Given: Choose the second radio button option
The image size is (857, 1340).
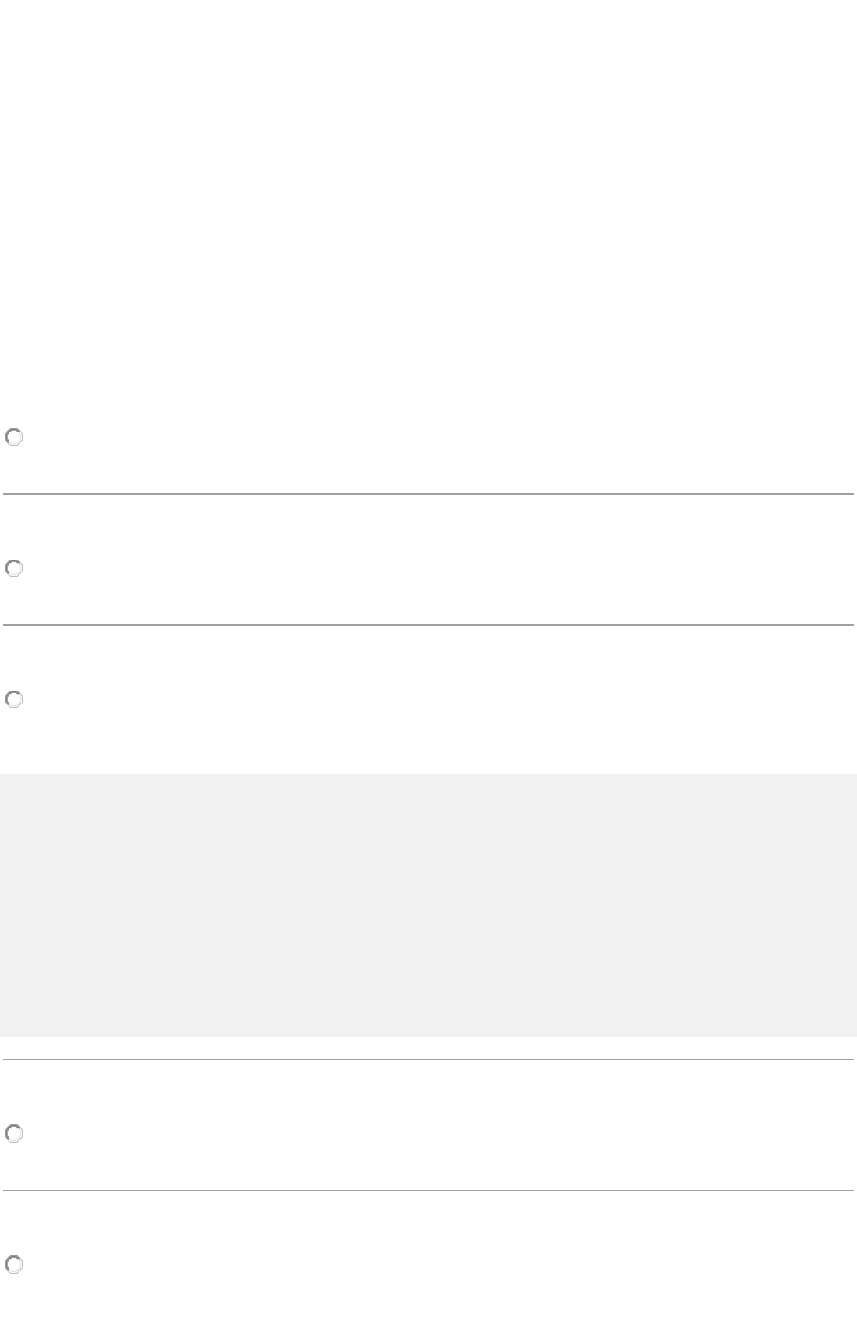Looking at the screenshot, I should pos(14,569).
